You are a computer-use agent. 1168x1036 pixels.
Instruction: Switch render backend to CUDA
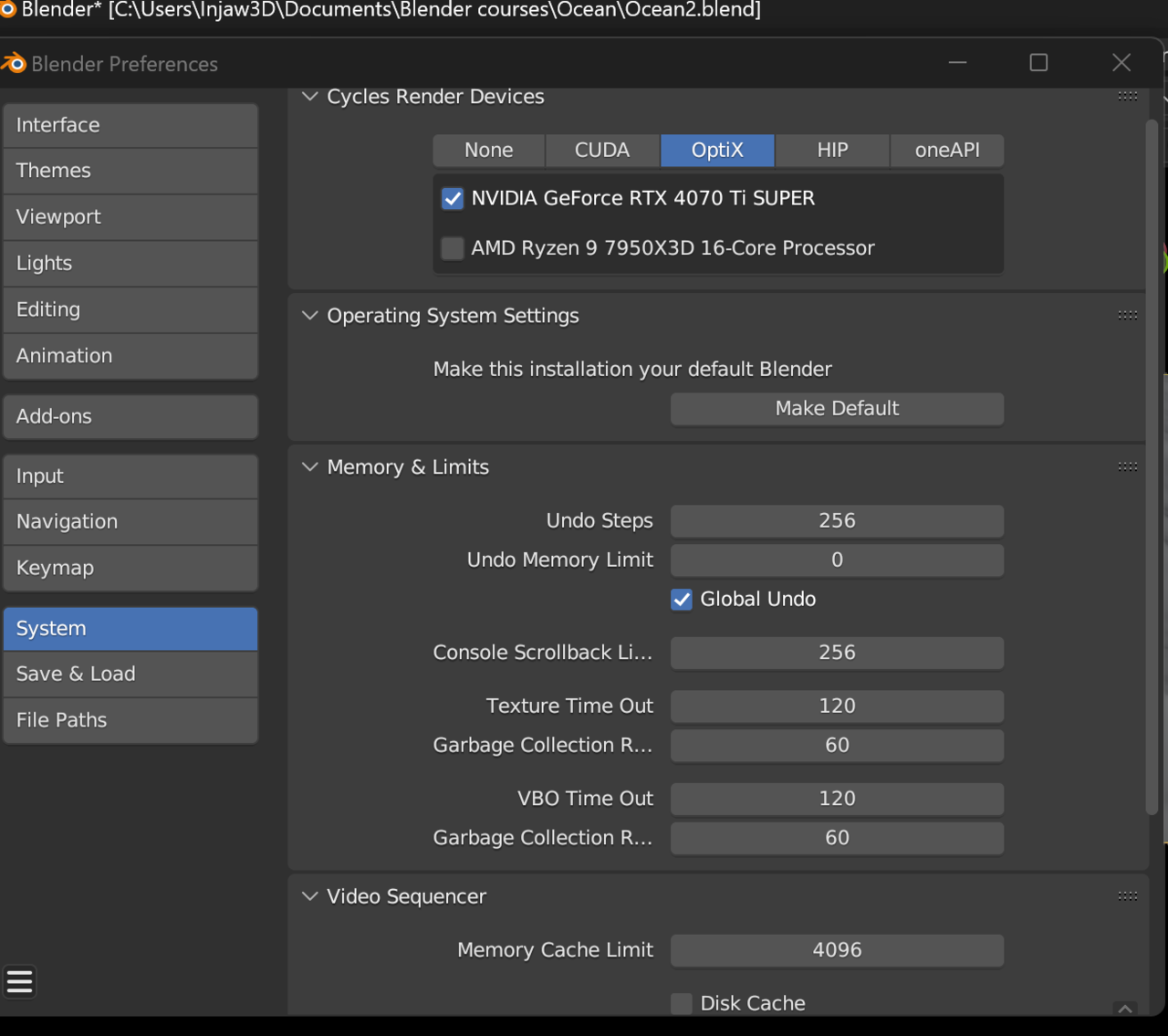point(602,151)
